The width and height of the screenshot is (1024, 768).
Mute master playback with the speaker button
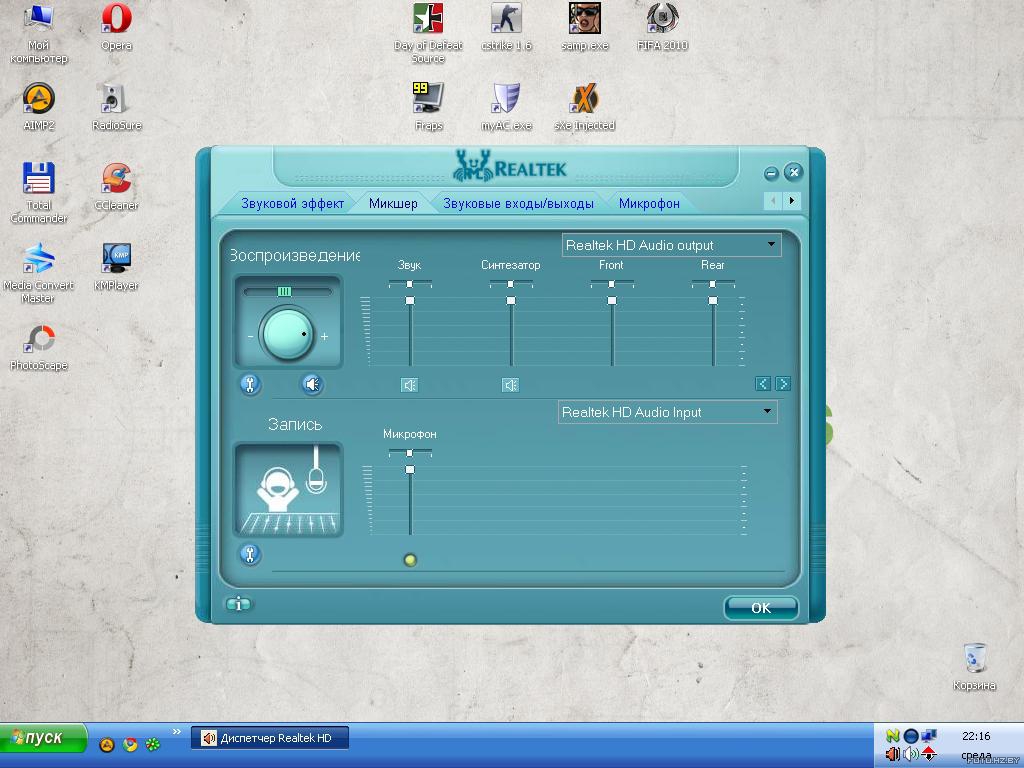click(x=312, y=385)
